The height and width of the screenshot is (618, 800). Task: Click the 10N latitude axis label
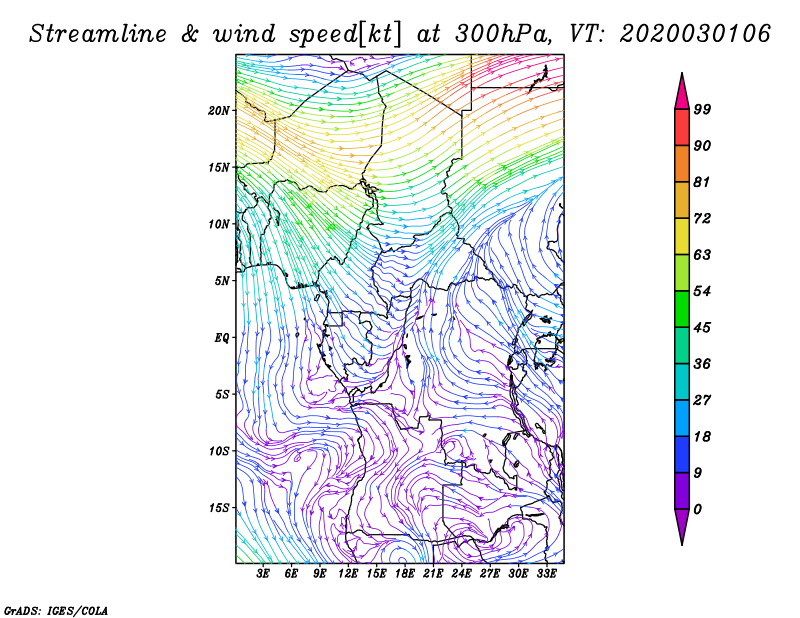[x=219, y=224]
